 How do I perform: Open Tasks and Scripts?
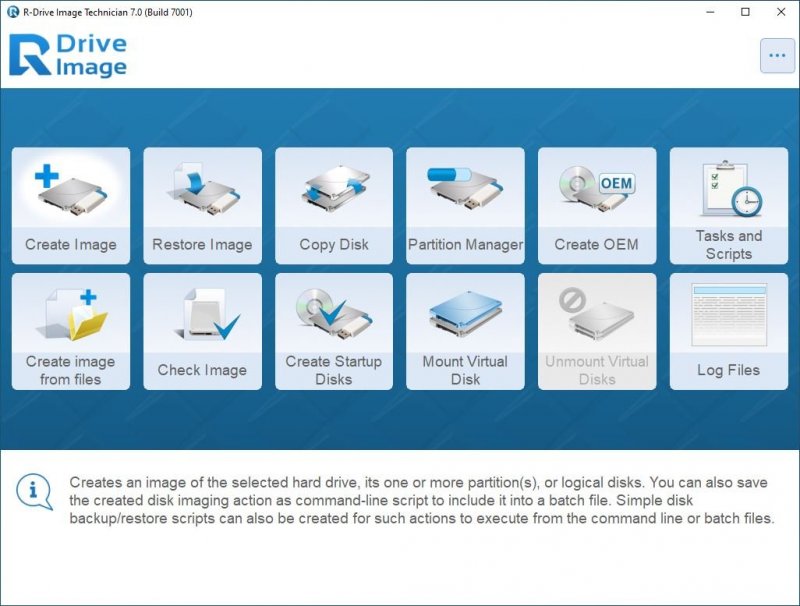[x=729, y=206]
